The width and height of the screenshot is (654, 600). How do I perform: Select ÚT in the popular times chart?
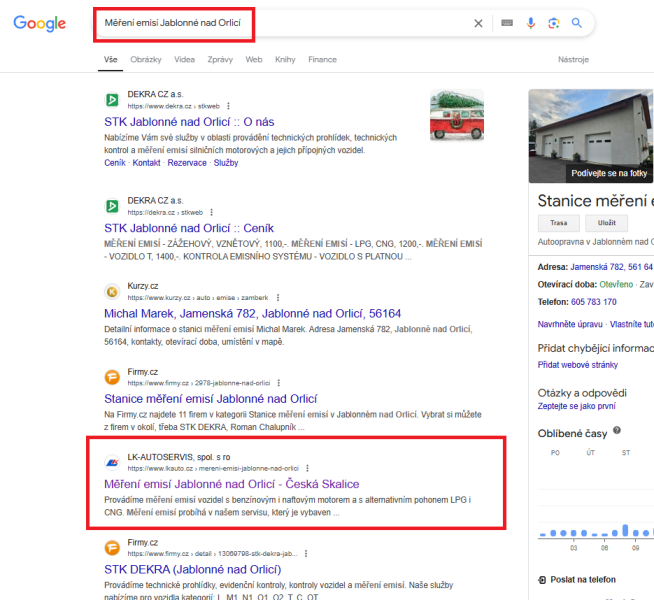[591, 453]
